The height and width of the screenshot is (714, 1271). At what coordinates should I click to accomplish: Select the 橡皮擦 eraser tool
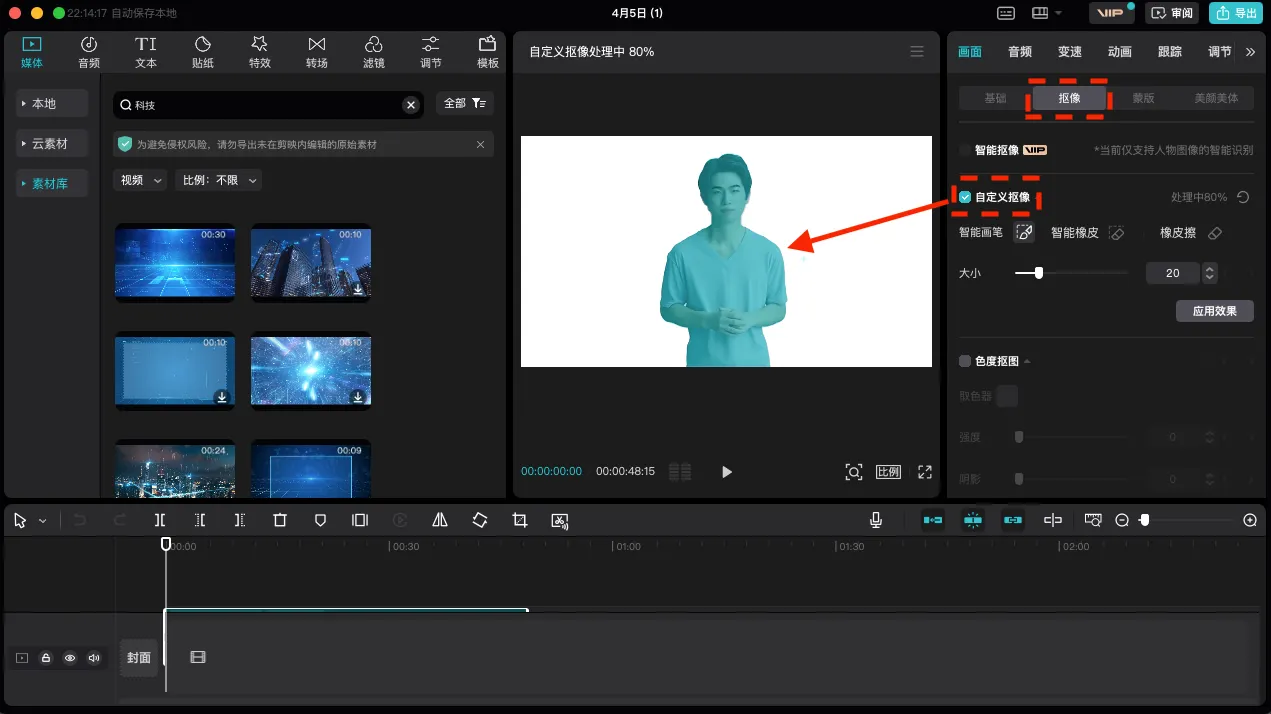pyautogui.click(x=1215, y=232)
